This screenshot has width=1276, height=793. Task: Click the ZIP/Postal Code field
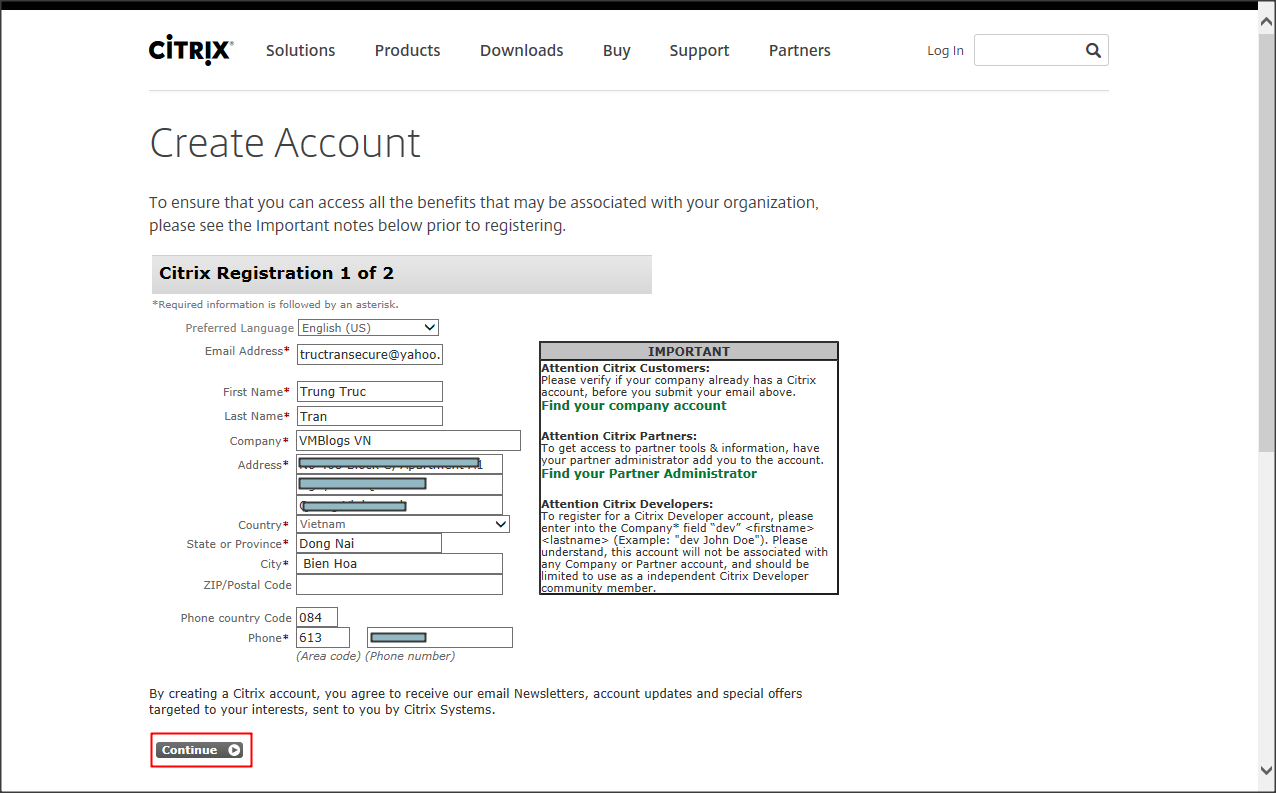pyautogui.click(x=399, y=585)
